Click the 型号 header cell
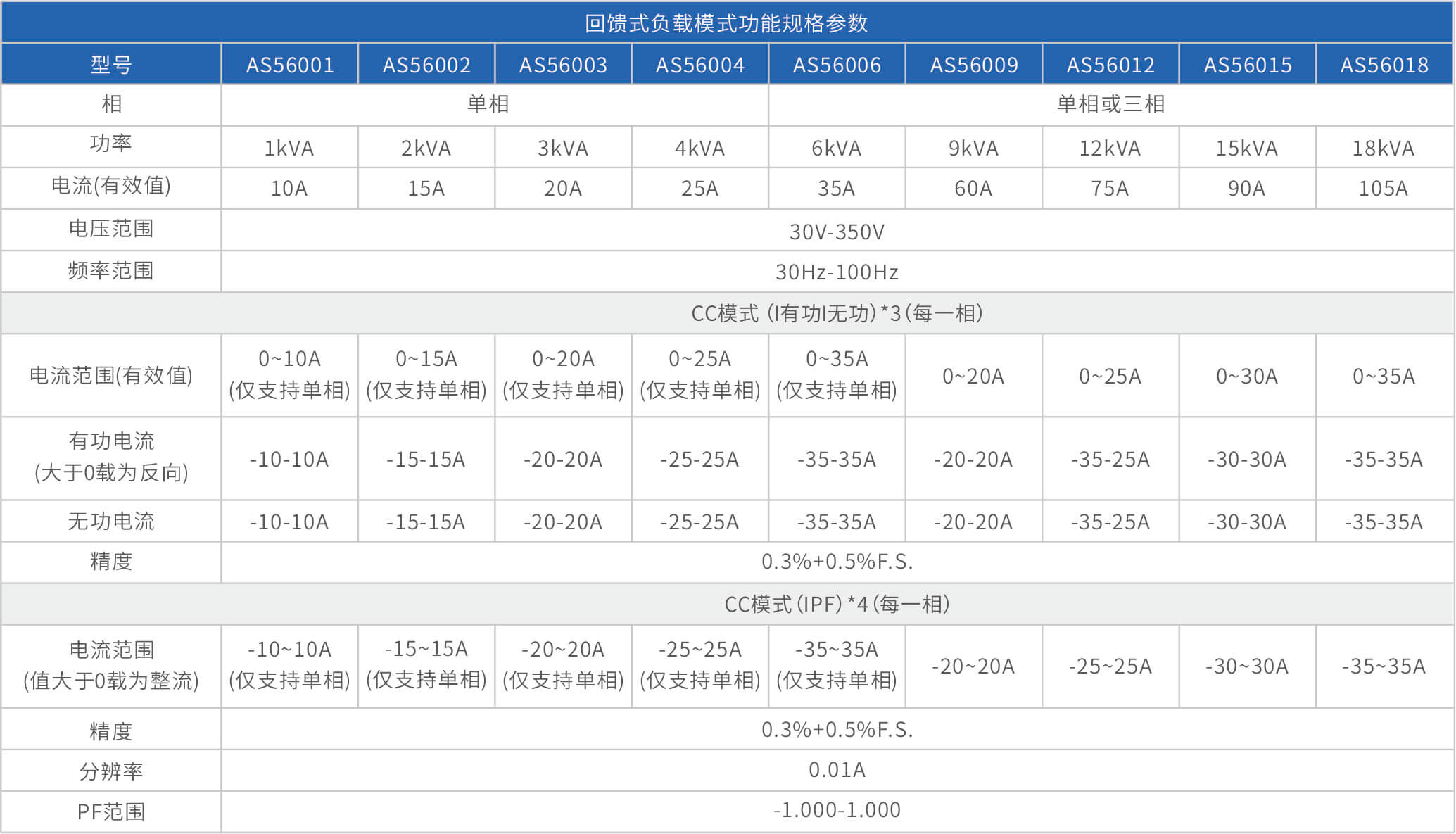1456x834 pixels. pos(111,65)
